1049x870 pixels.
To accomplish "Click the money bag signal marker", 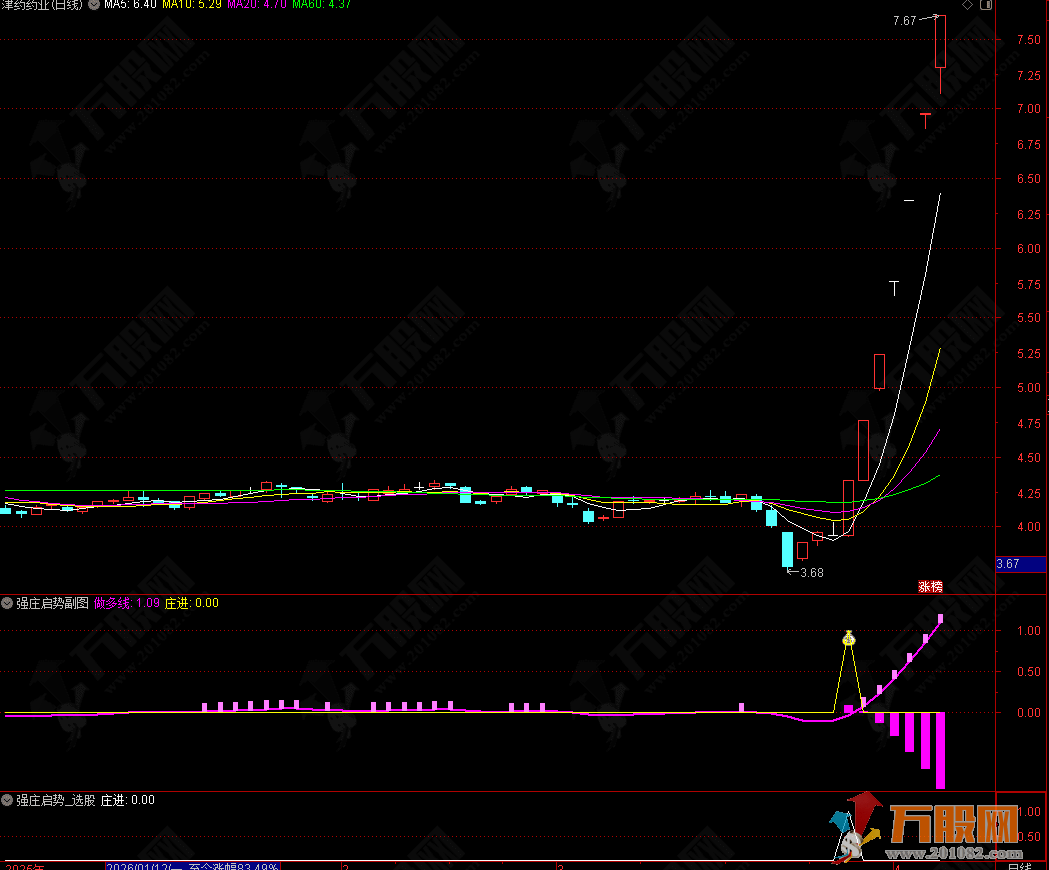I will tap(849, 637).
